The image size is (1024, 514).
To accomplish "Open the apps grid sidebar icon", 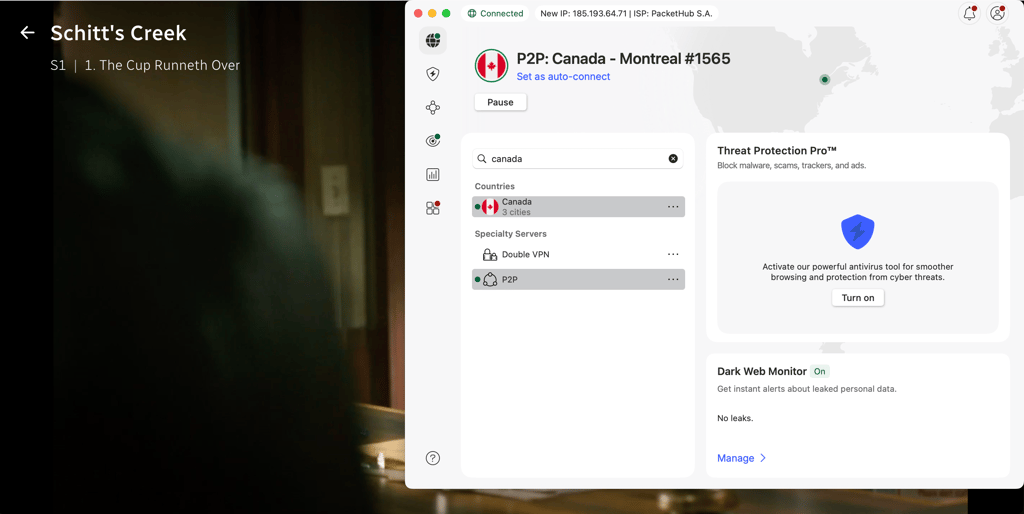I will coord(432,208).
